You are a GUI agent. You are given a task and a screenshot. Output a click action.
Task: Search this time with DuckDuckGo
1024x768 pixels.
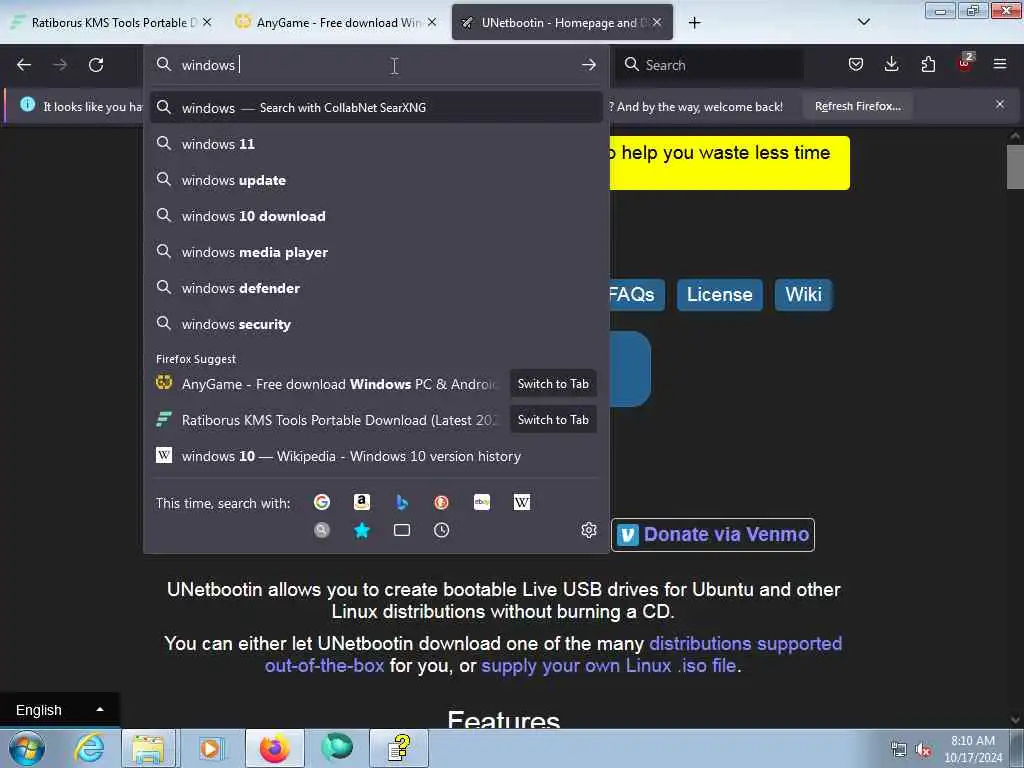point(441,502)
